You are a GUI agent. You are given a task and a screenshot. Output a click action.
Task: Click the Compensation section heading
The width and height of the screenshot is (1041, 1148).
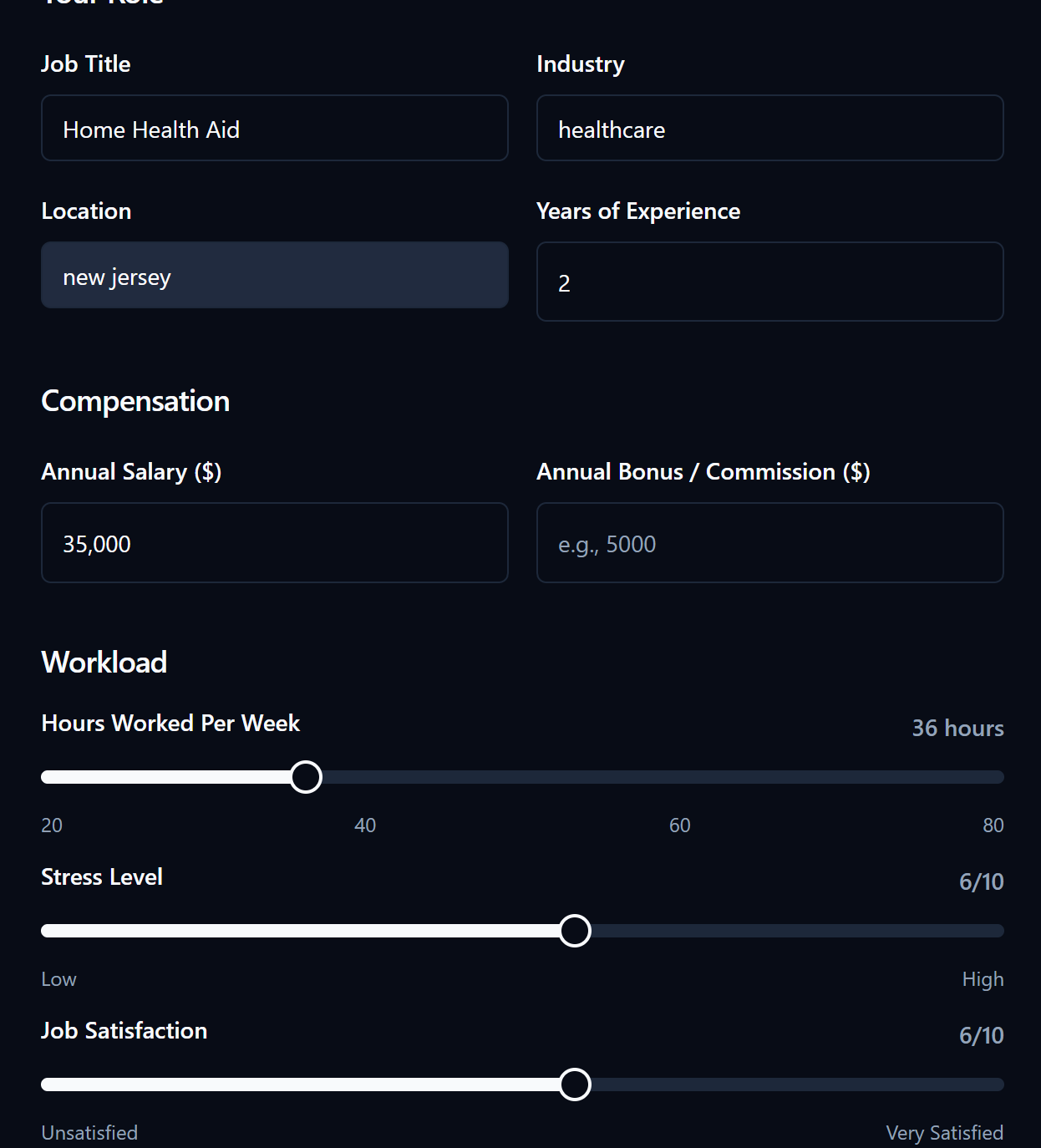pos(135,401)
